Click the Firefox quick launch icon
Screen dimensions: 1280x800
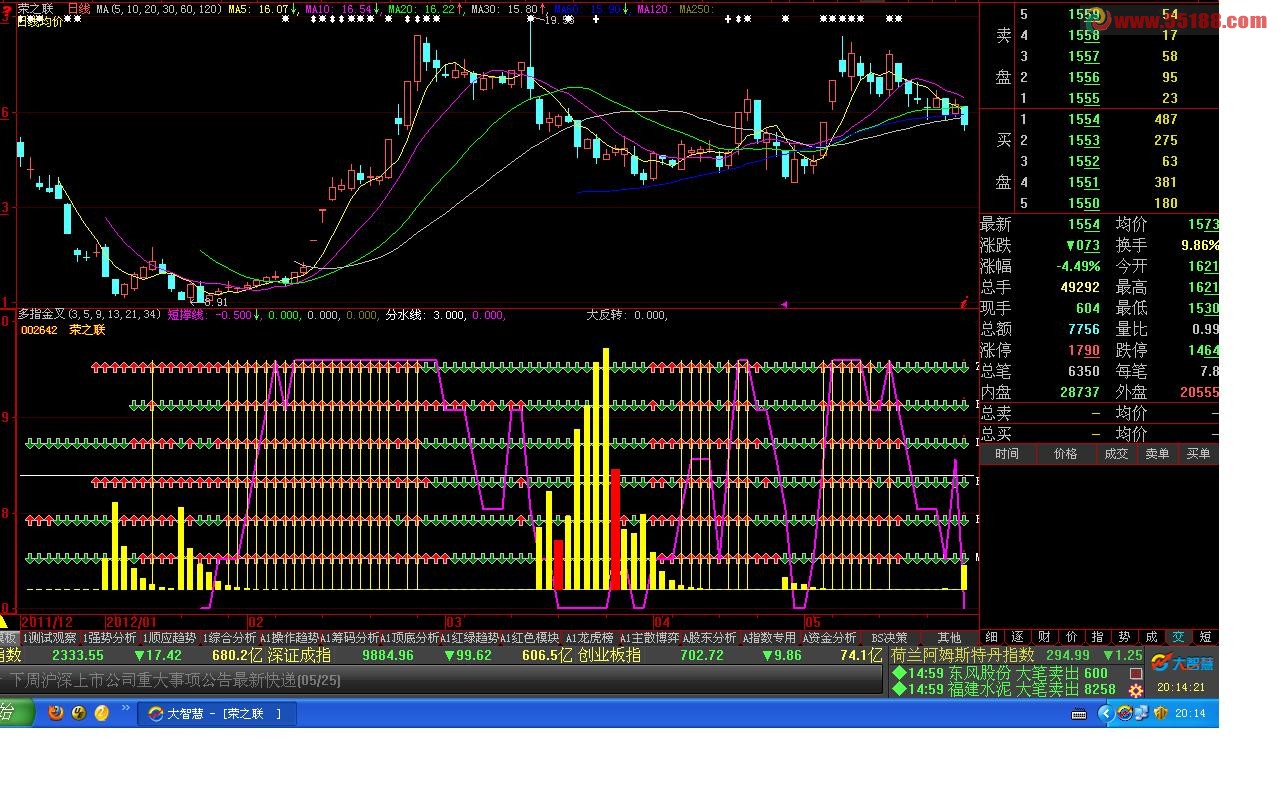(x=56, y=713)
